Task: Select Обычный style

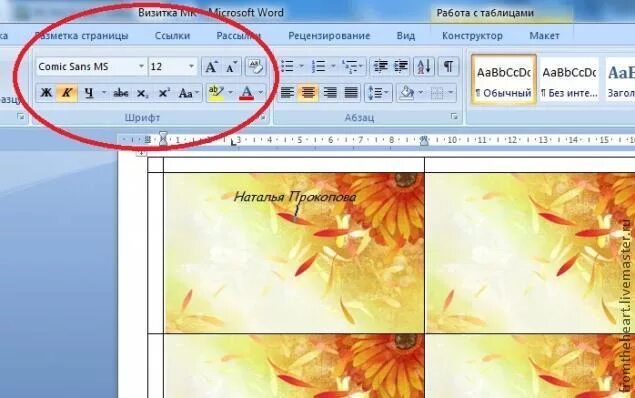Action: pyautogui.click(x=504, y=80)
